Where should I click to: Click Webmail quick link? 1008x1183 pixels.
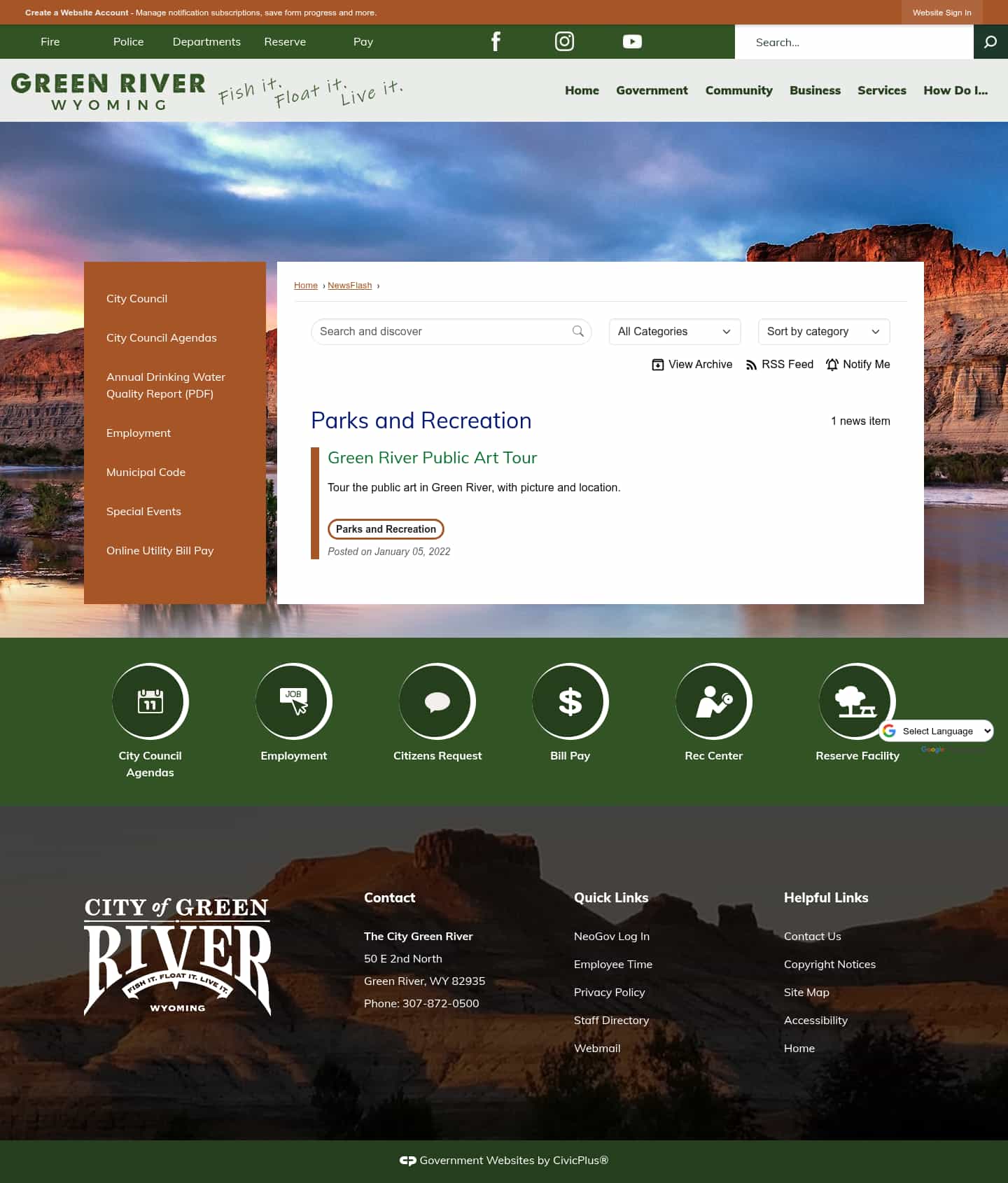pos(597,1049)
